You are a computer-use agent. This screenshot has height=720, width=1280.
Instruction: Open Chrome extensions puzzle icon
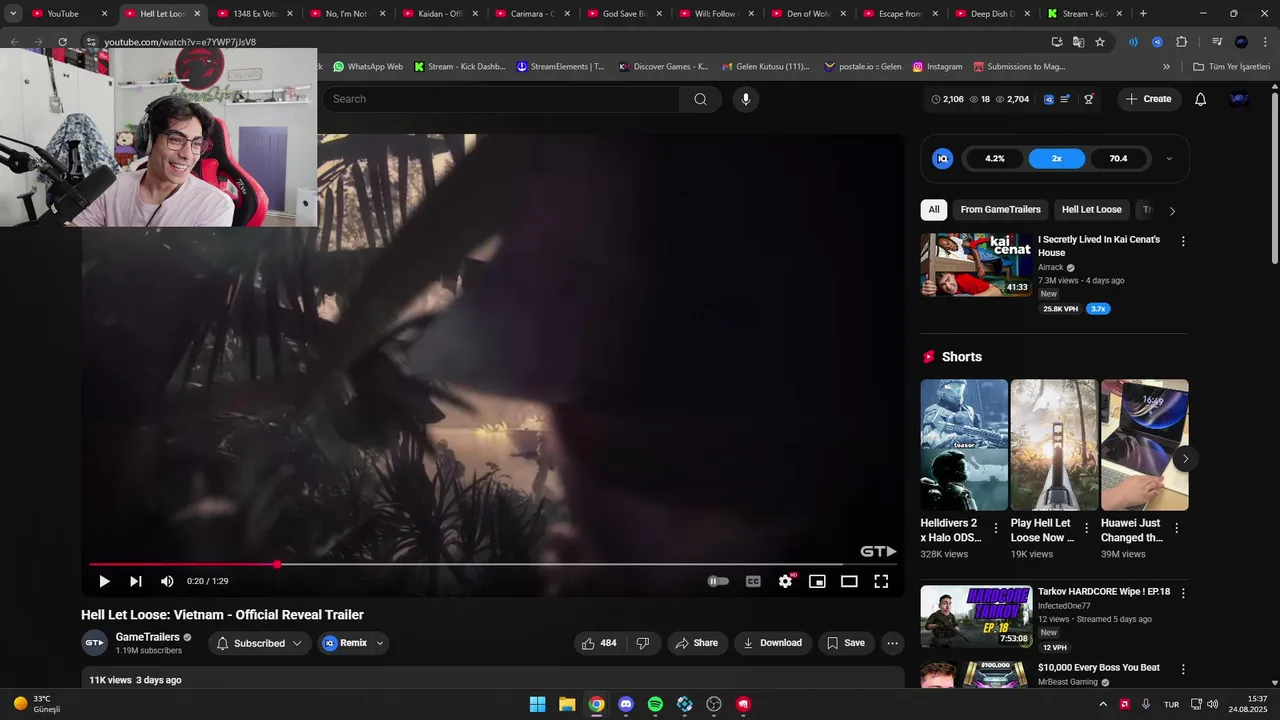pyautogui.click(x=1181, y=42)
